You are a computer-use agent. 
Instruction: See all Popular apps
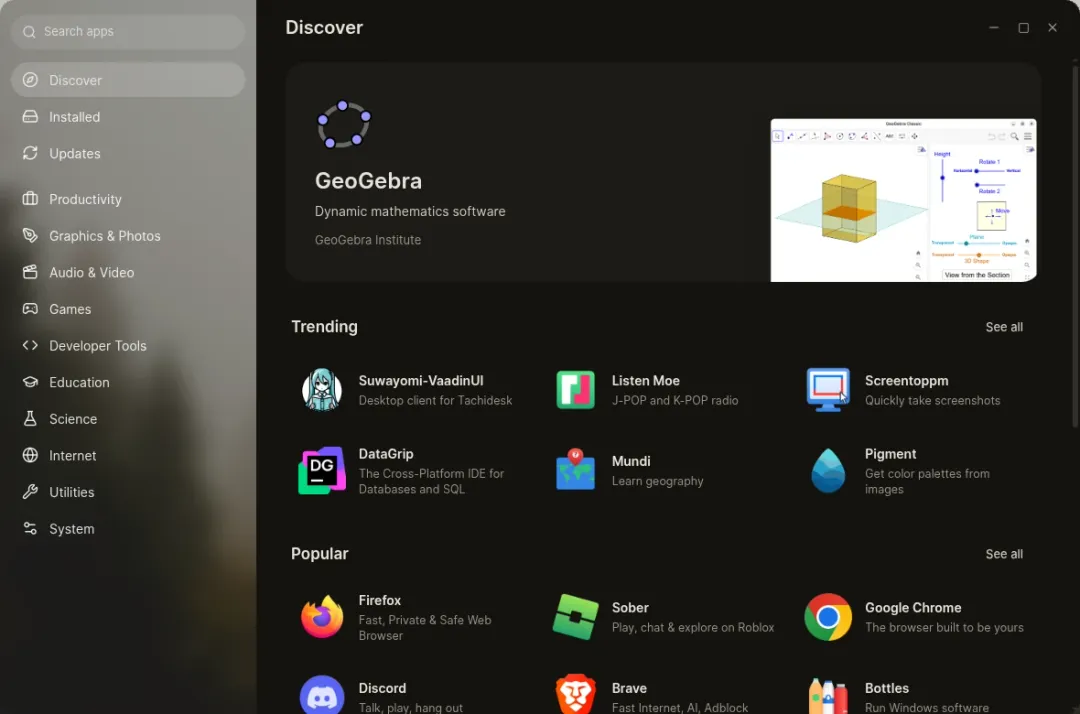pyautogui.click(x=1004, y=554)
